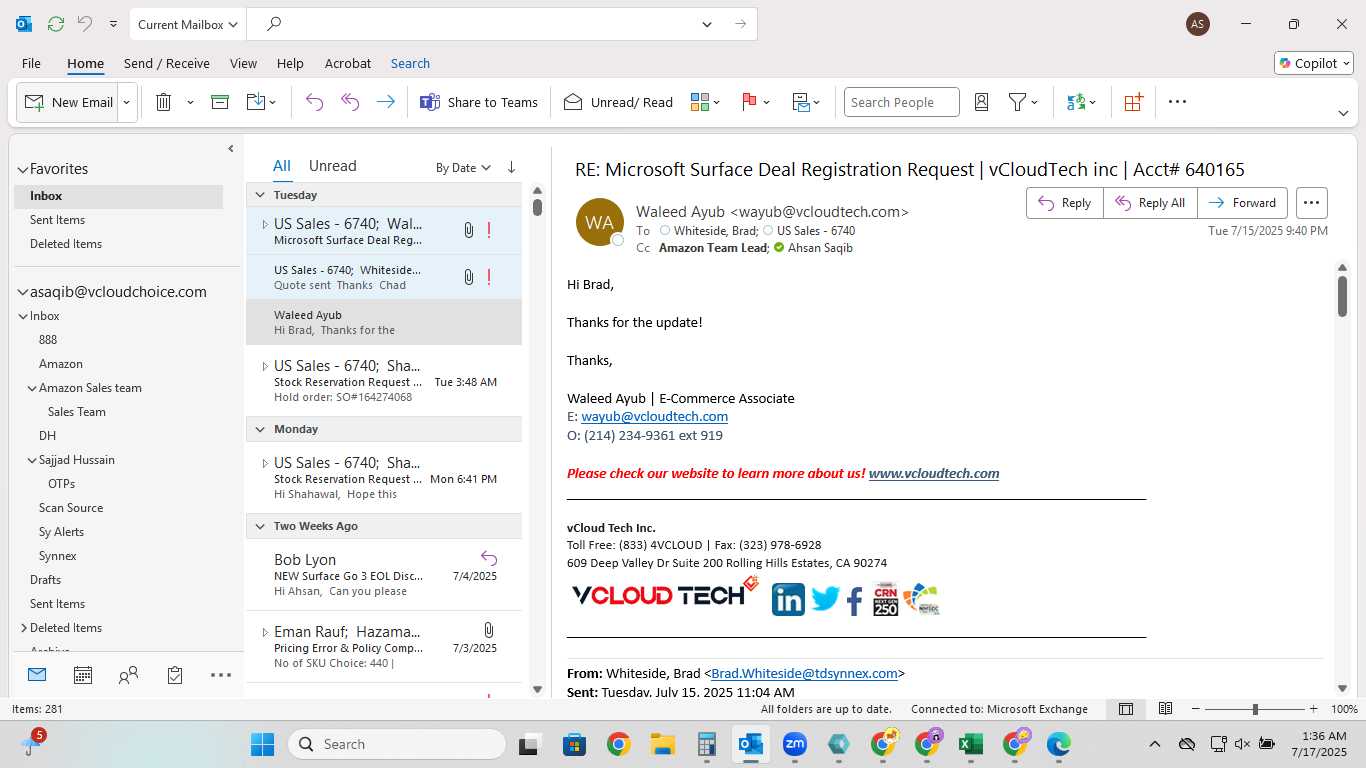Viewport: 1366px width, 768px height.
Task: Click the All Apps add-ins icon
Action: click(x=1133, y=102)
